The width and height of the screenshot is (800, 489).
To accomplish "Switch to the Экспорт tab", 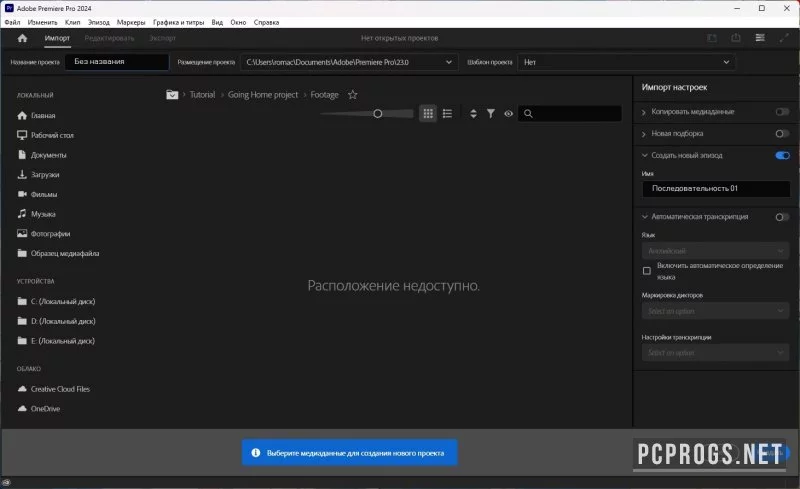I will pyautogui.click(x=162, y=38).
